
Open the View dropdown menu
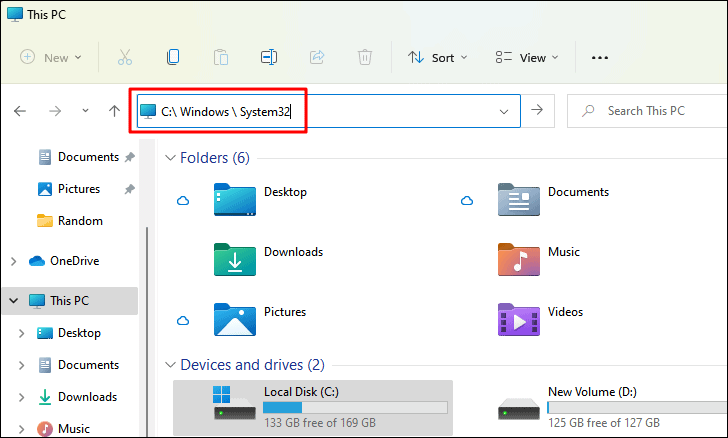[526, 58]
